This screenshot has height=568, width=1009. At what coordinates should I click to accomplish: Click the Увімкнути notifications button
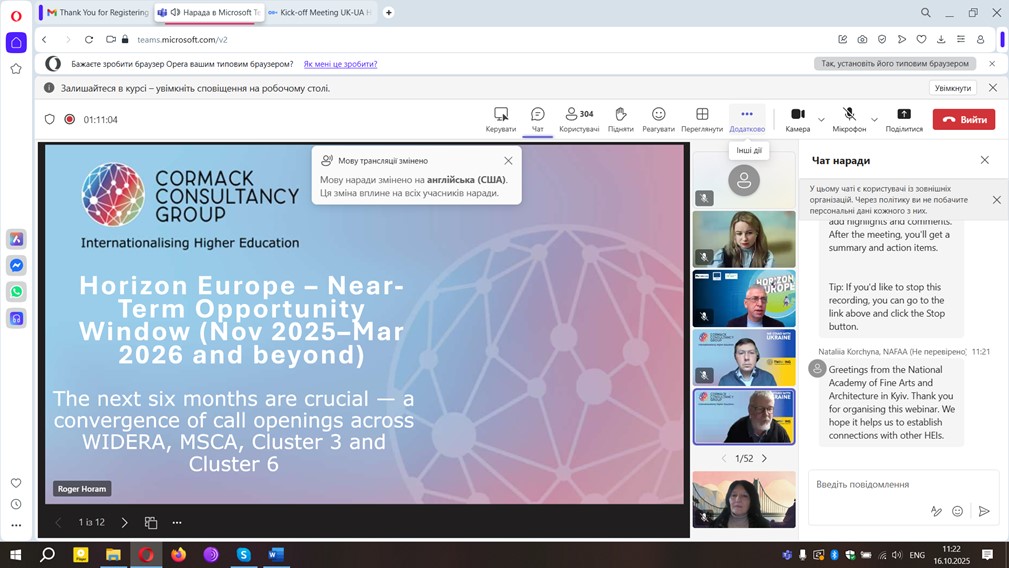coord(952,88)
